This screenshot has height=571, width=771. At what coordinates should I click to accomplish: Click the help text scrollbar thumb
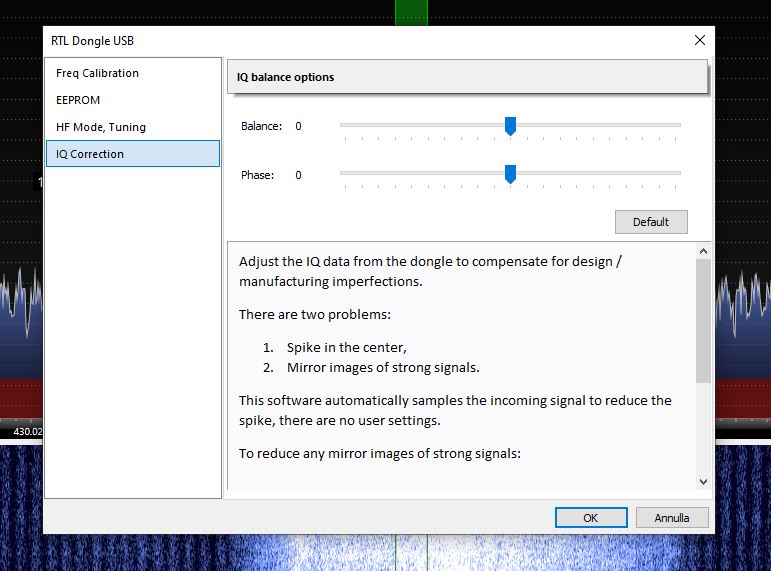click(x=703, y=320)
